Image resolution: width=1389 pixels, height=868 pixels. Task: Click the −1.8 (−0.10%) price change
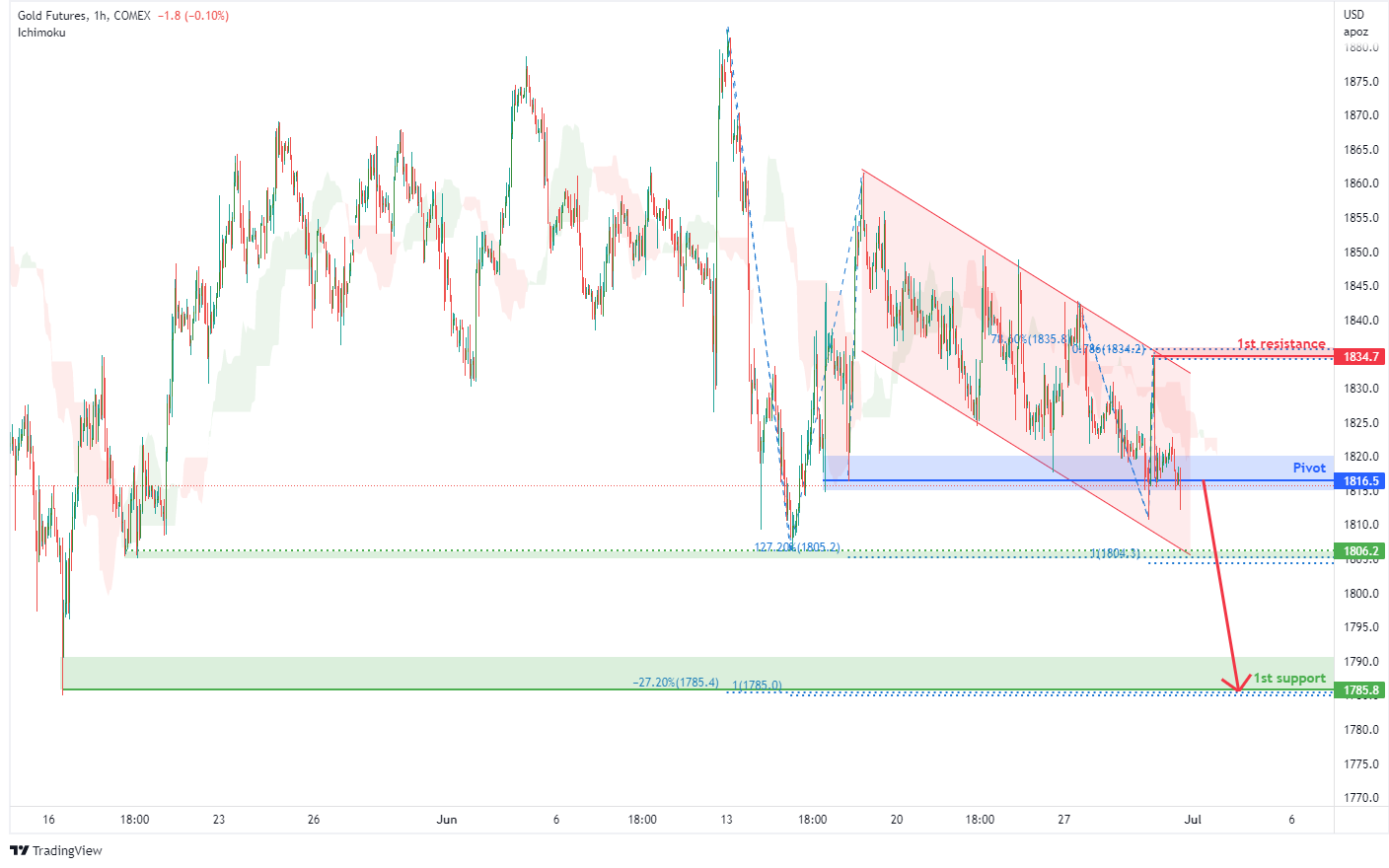click(193, 16)
